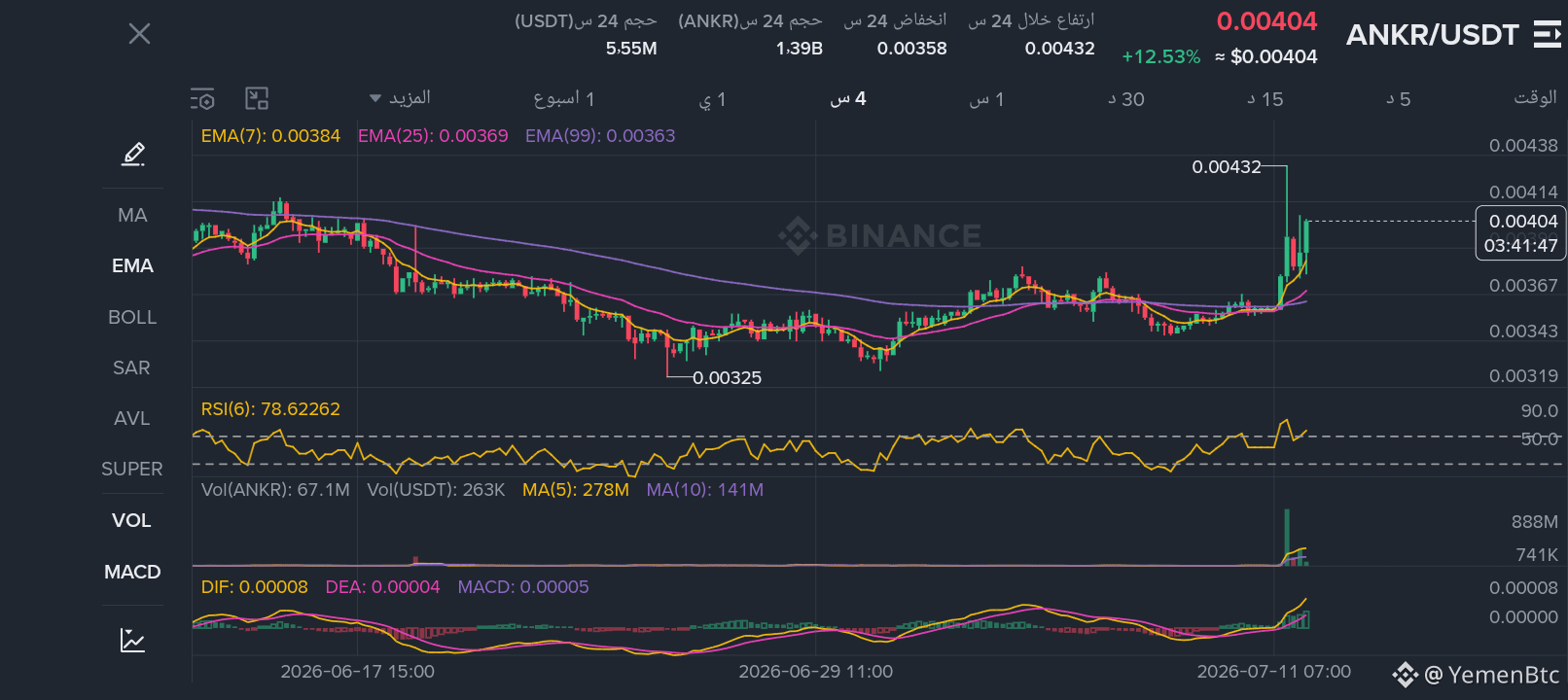Select the drawing pencil tool
Viewport: 1568px width, 700px height.
pos(133,154)
